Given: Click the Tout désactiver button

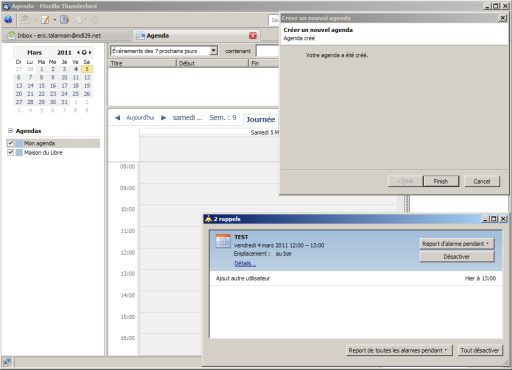Looking at the screenshot, I should click(480, 350).
